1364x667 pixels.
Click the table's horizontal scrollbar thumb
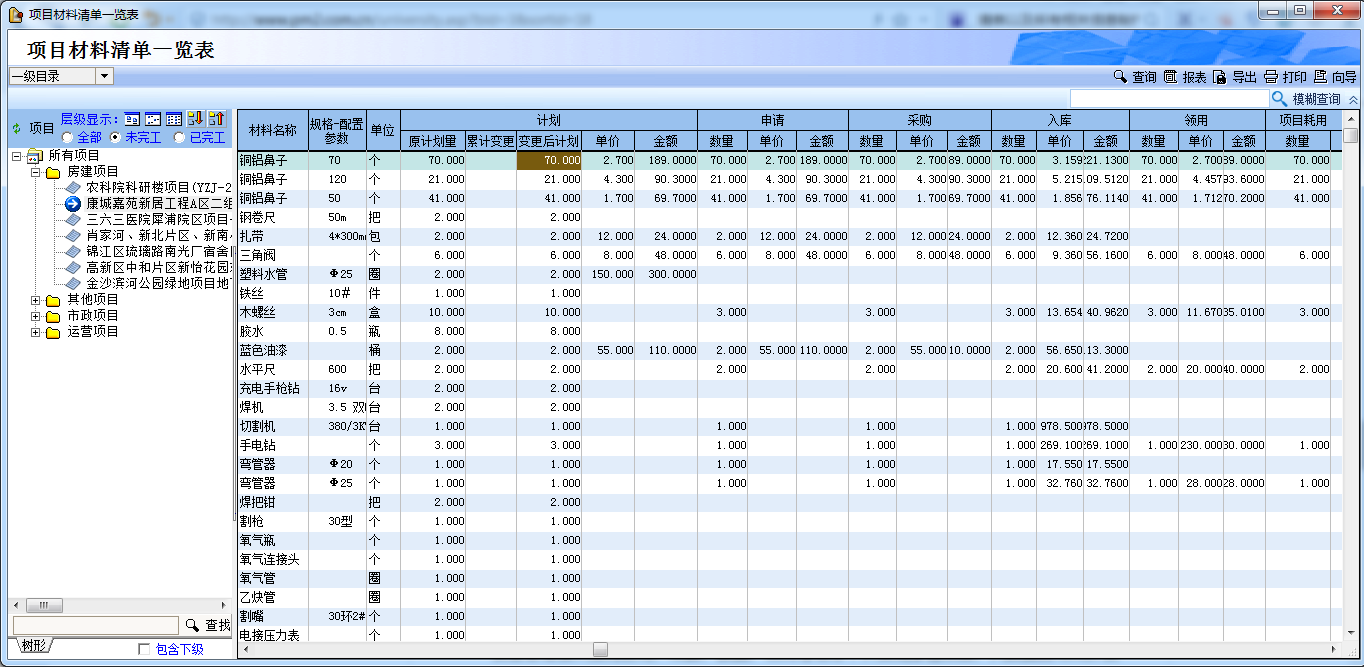pyautogui.click(x=600, y=649)
